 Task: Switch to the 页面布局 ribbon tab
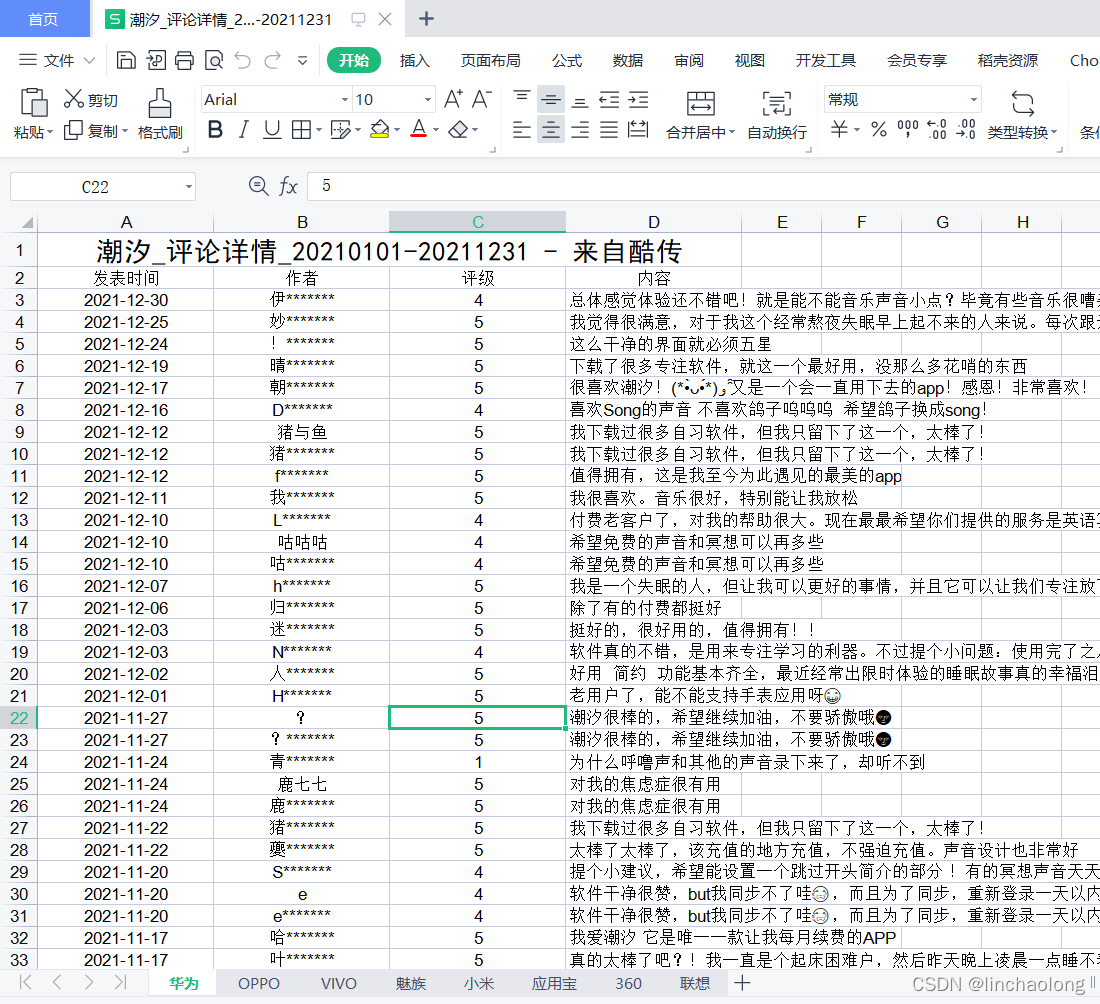490,60
